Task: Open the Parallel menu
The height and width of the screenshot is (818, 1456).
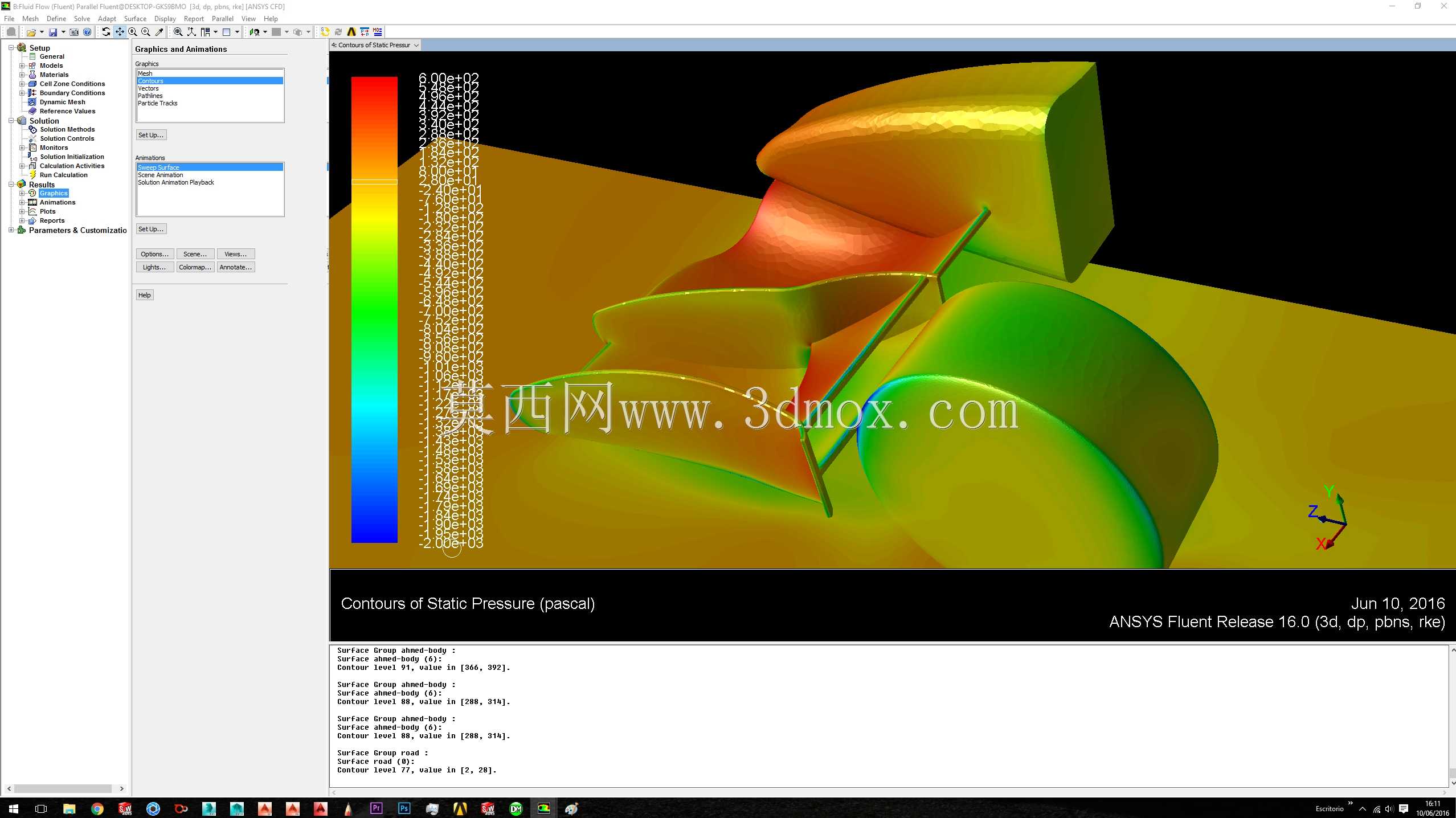Action: coord(223,19)
